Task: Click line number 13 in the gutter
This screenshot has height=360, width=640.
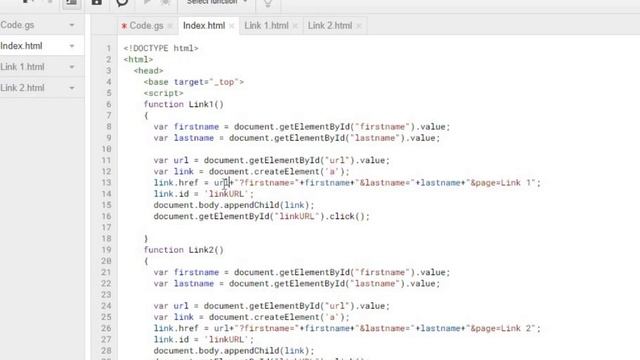Action: pyautogui.click(x=107, y=183)
